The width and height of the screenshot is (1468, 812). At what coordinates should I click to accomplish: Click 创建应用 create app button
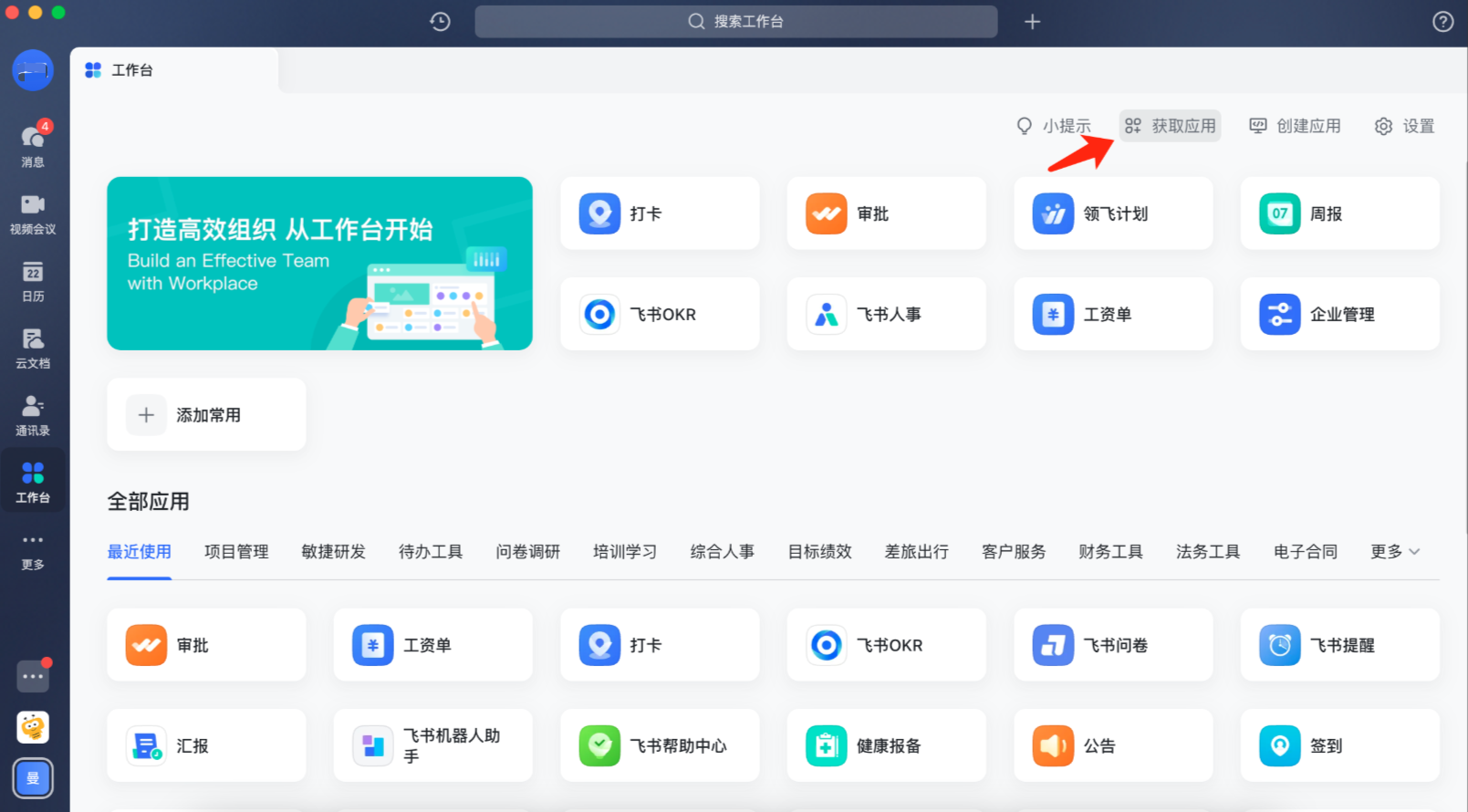coord(1295,126)
